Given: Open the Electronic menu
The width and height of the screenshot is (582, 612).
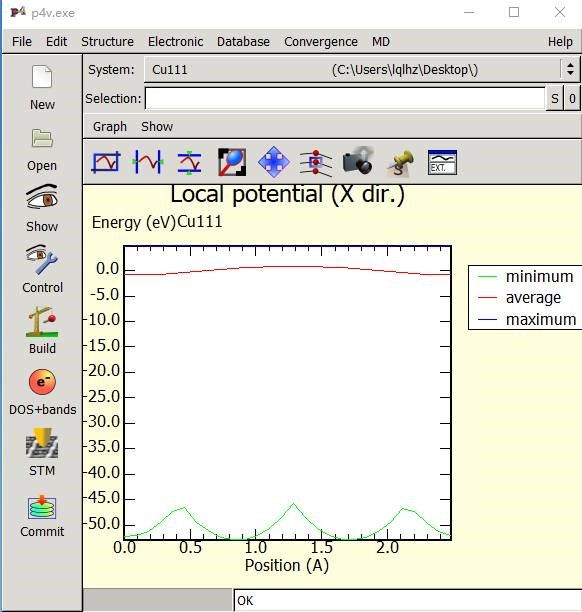Looking at the screenshot, I should [x=175, y=42].
